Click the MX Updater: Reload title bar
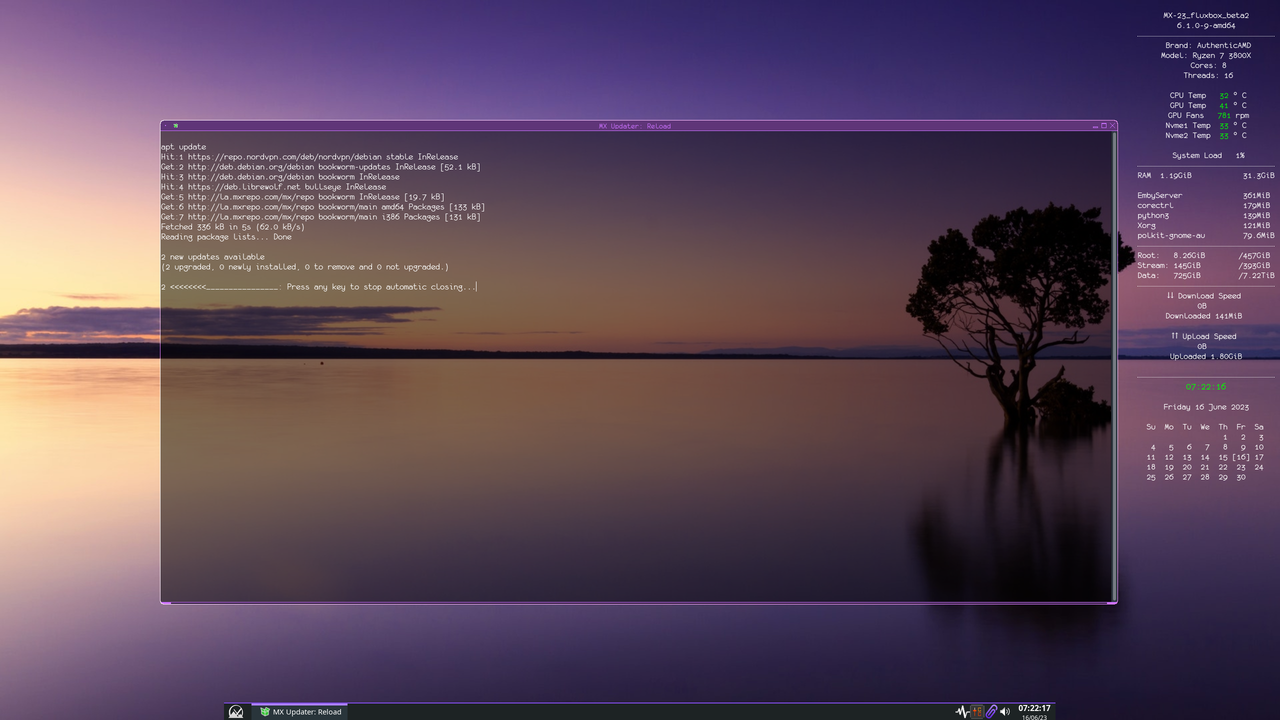This screenshot has width=1280, height=720. [635, 126]
